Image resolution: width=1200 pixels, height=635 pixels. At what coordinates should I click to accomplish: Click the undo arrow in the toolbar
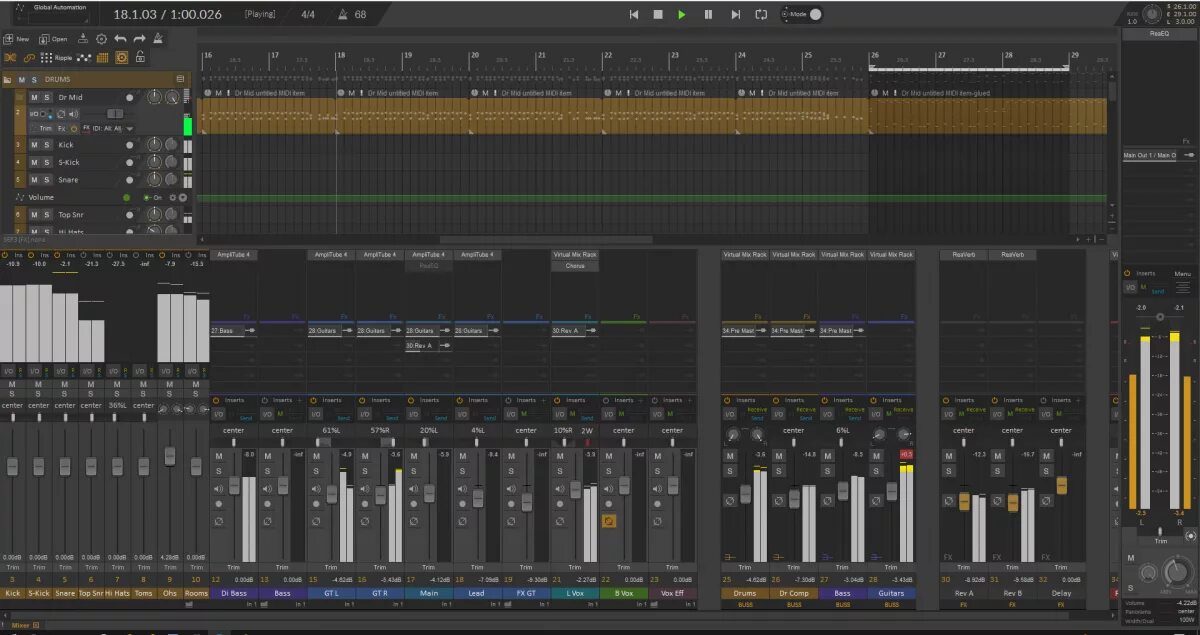[x=120, y=39]
